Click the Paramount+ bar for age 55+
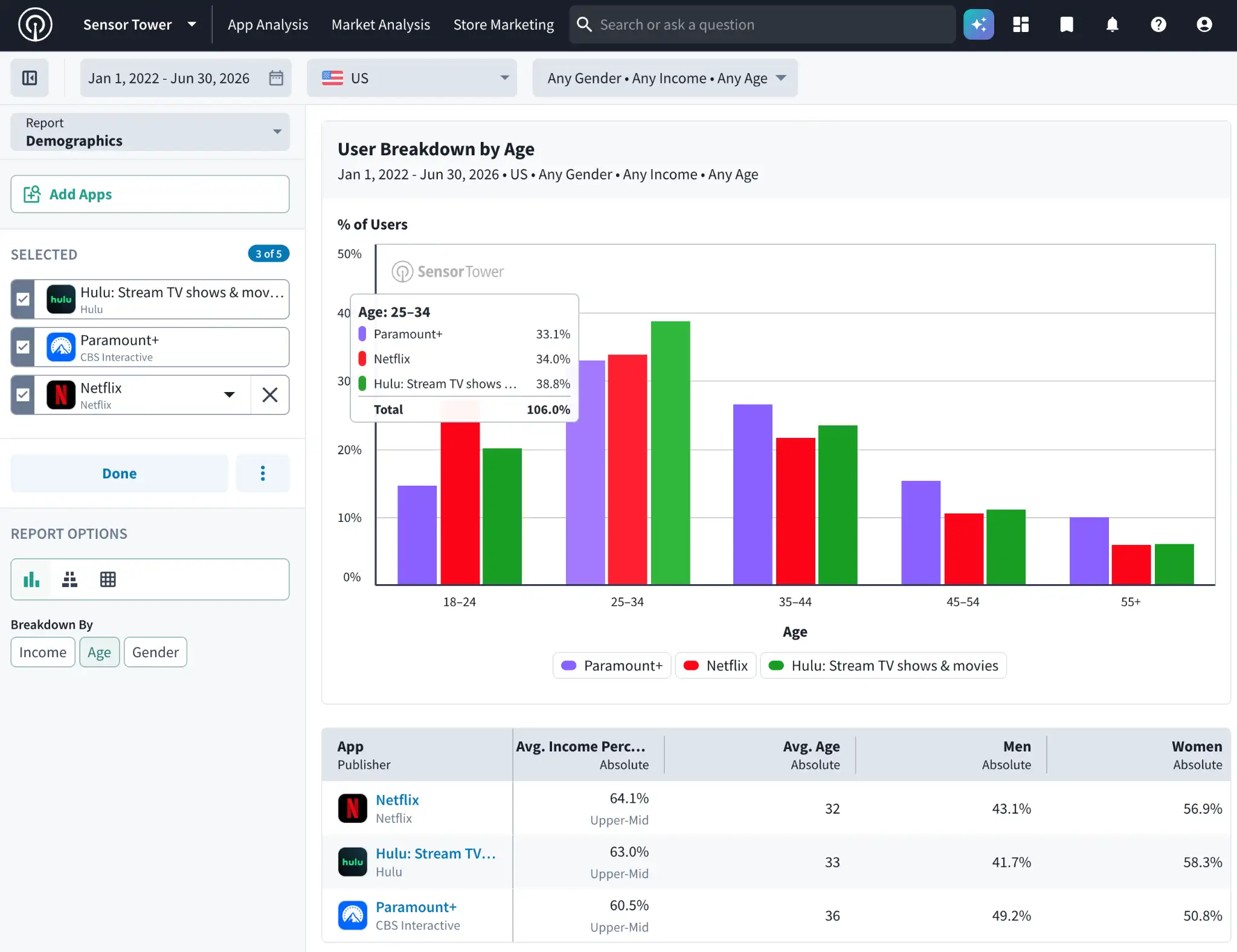The width and height of the screenshot is (1237, 952). tap(1089, 550)
